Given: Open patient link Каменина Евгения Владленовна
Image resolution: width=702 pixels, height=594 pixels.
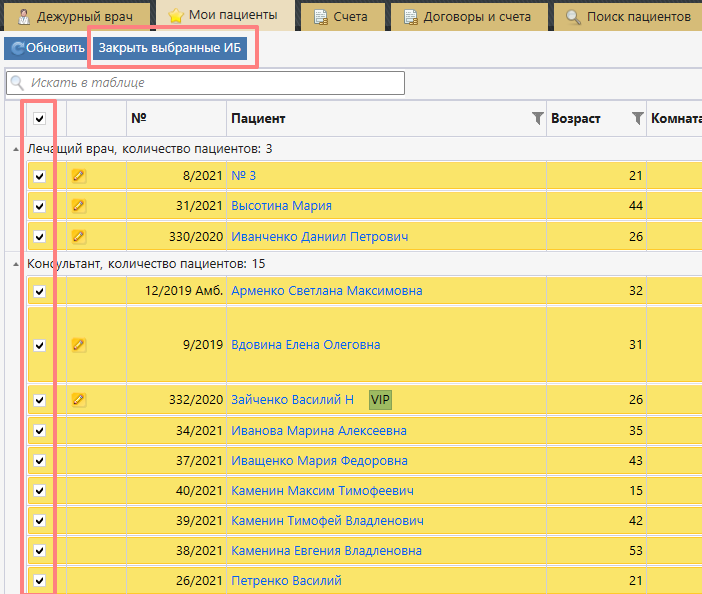Looking at the screenshot, I should tap(326, 551).
